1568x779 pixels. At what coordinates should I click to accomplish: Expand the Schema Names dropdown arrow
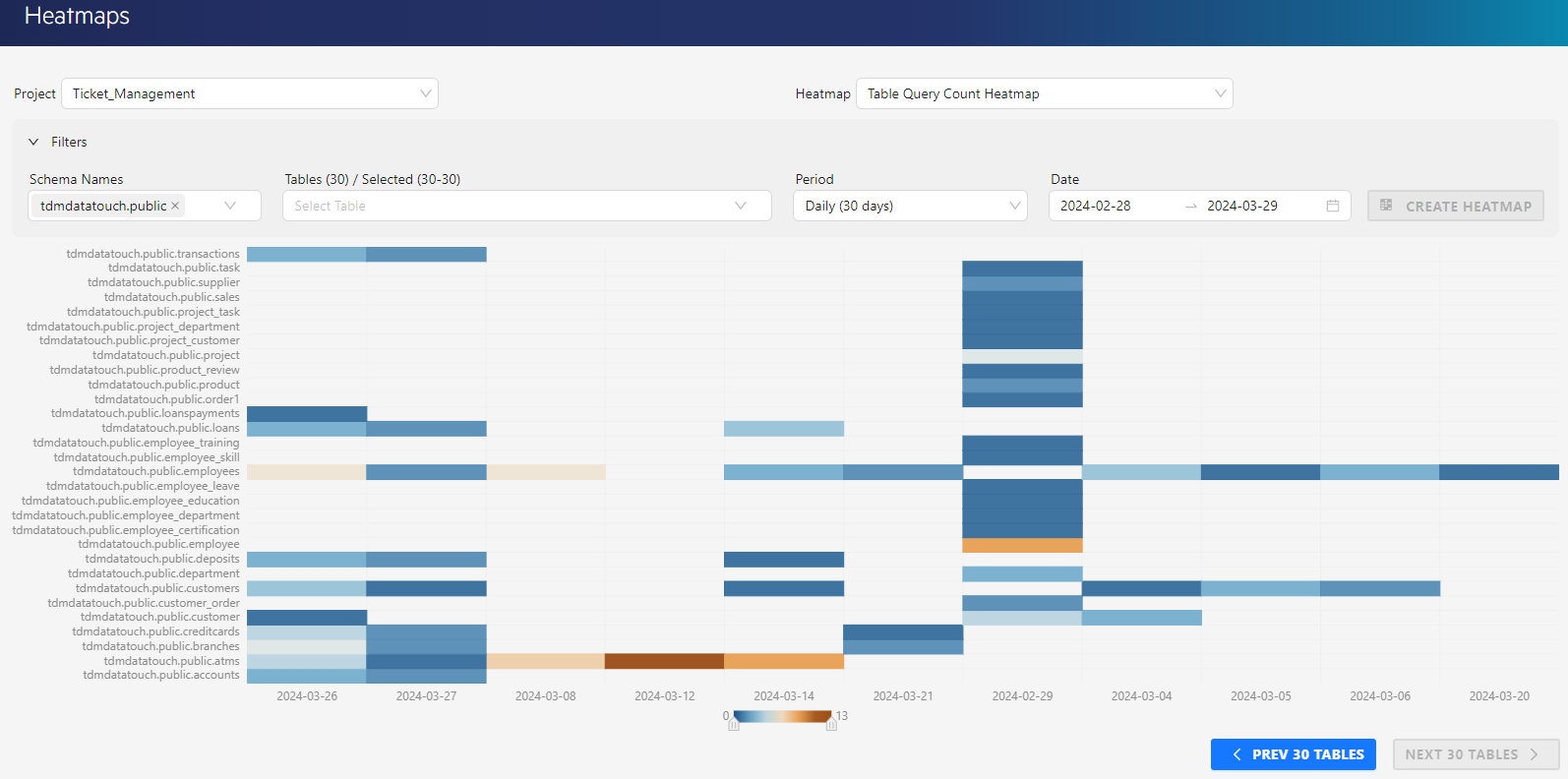(230, 206)
